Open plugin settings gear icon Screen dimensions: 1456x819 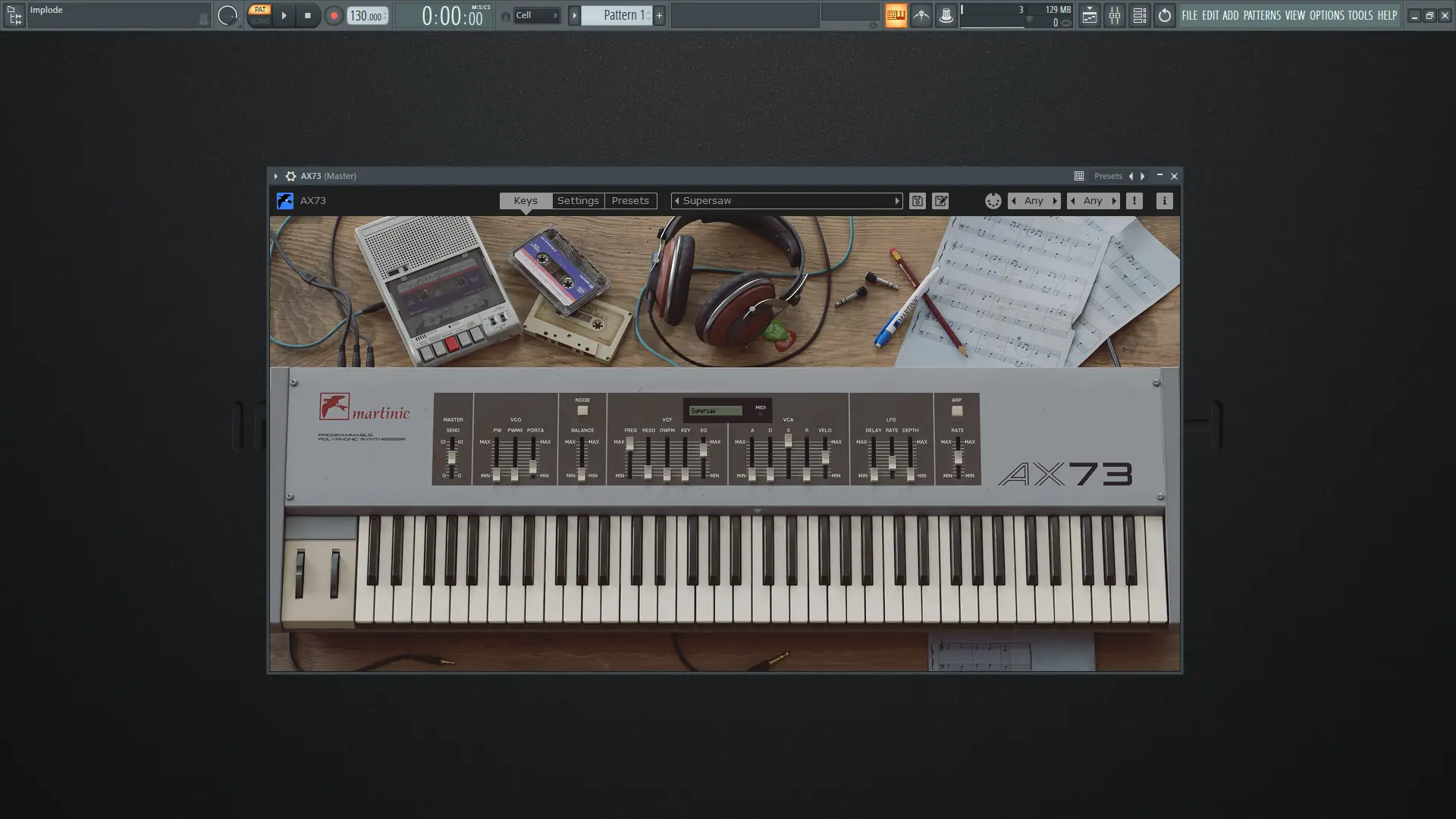click(290, 176)
